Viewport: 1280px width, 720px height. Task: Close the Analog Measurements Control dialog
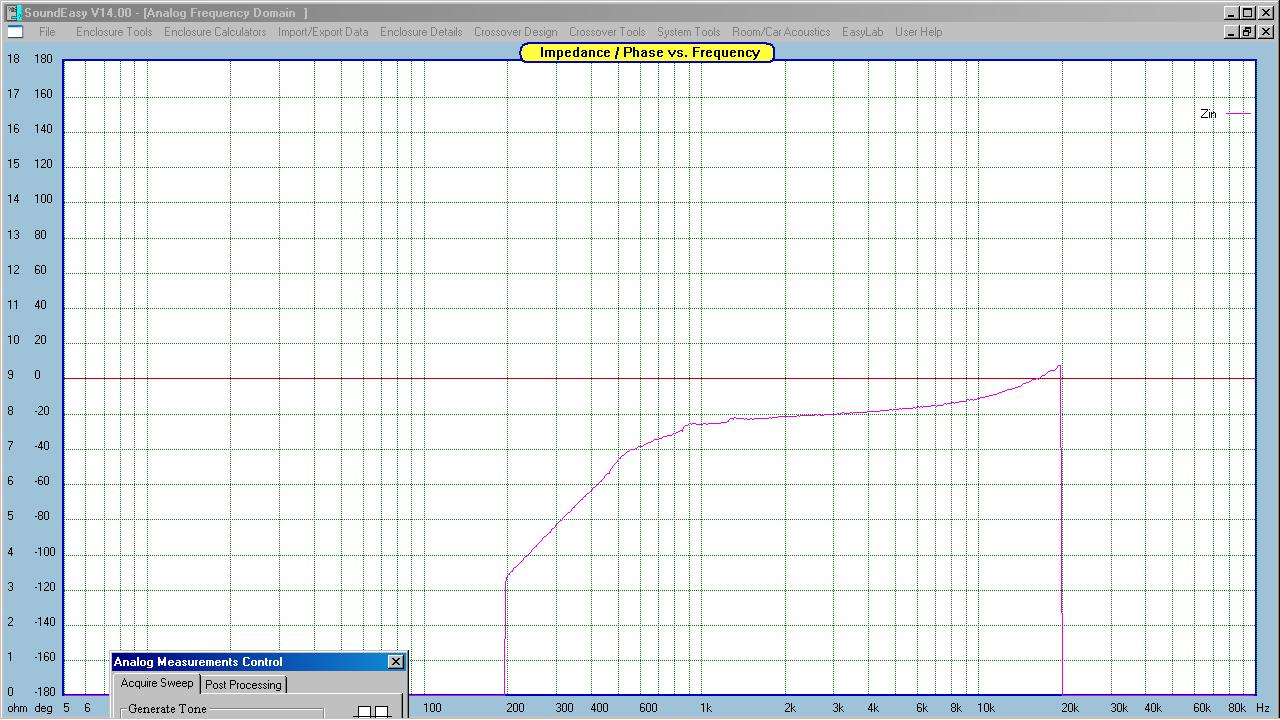click(396, 662)
